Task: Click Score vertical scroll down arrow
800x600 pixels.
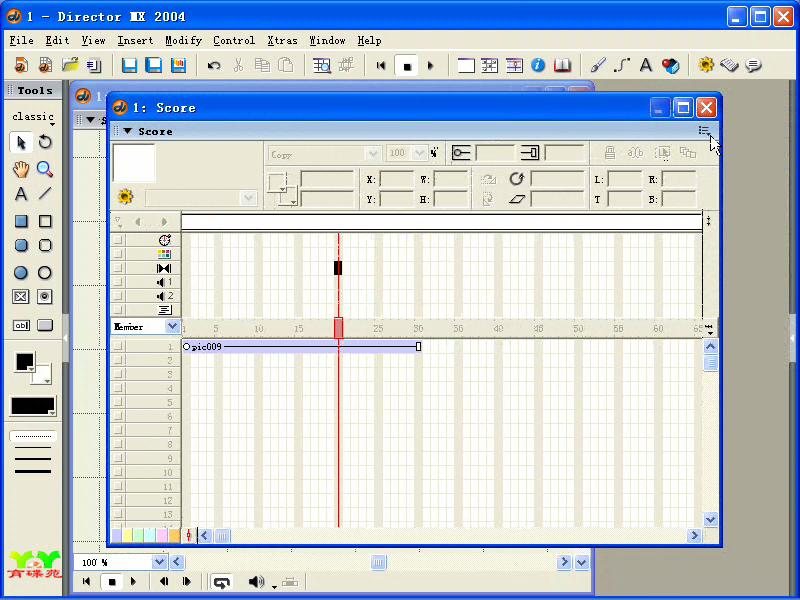Action: [x=710, y=520]
